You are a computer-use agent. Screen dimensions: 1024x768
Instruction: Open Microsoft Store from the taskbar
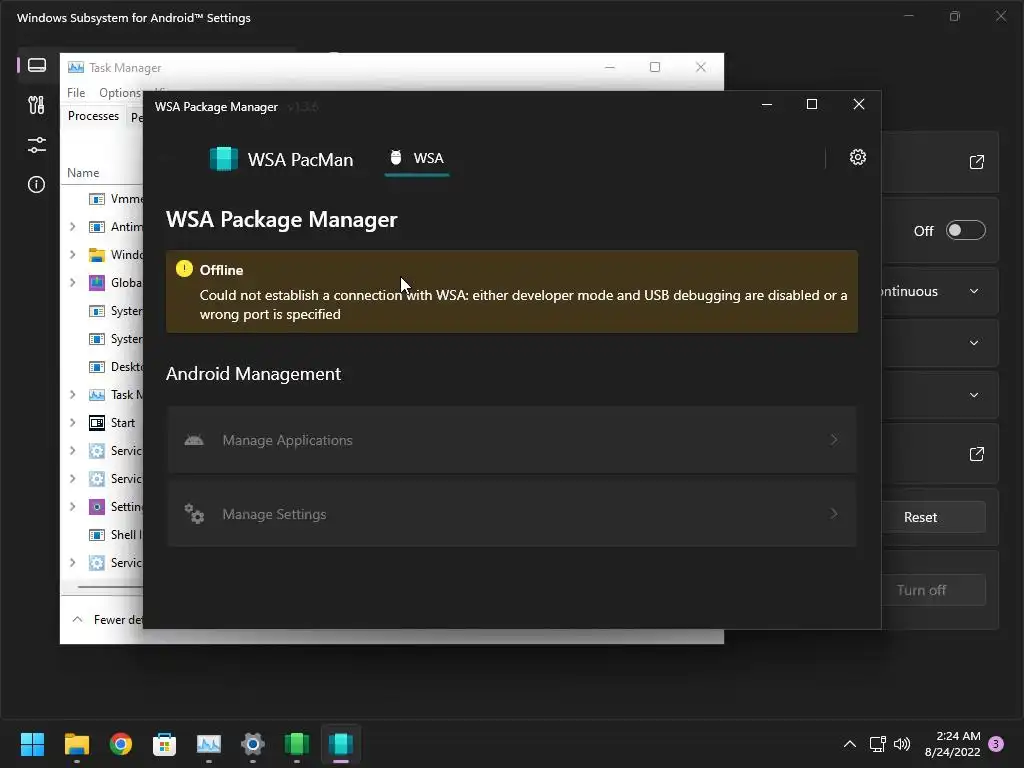[165, 744]
